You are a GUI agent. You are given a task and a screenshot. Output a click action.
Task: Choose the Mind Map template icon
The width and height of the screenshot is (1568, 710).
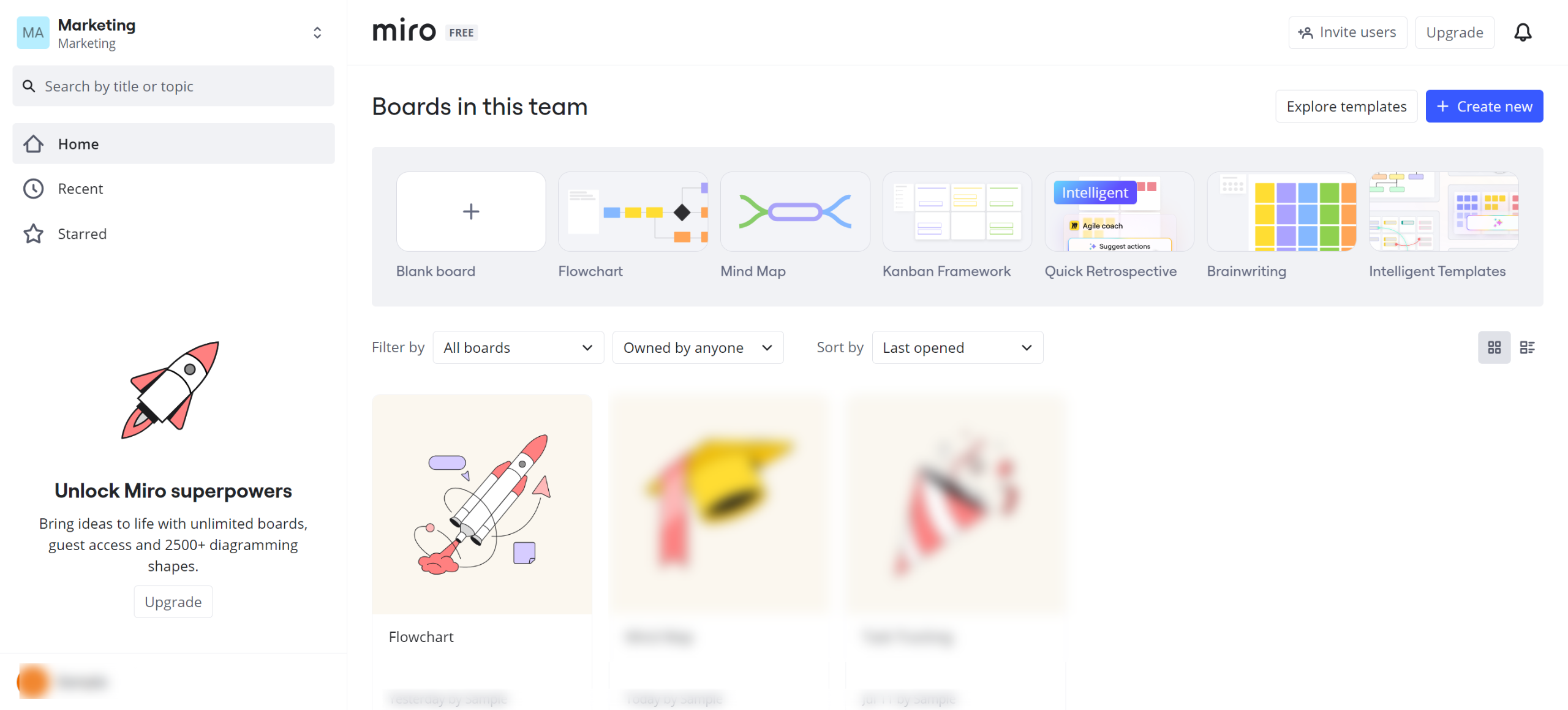[x=795, y=211]
